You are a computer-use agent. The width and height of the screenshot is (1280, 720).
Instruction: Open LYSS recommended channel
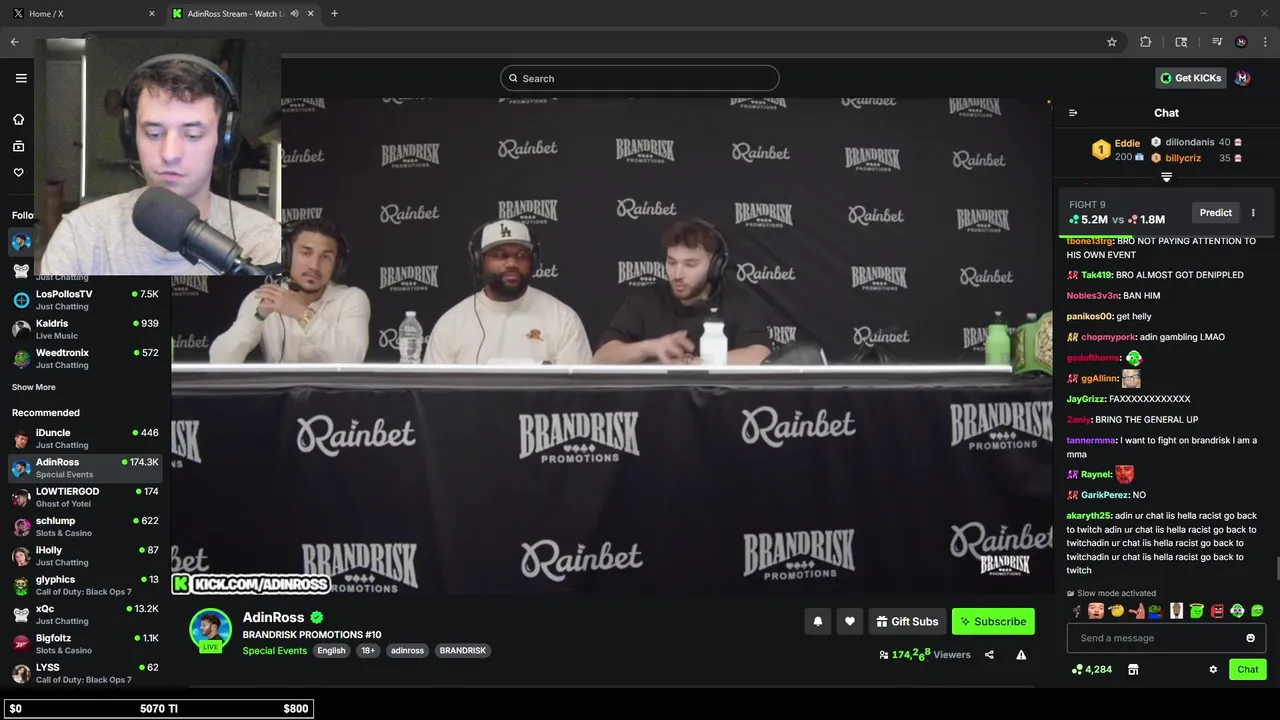click(x=86, y=672)
